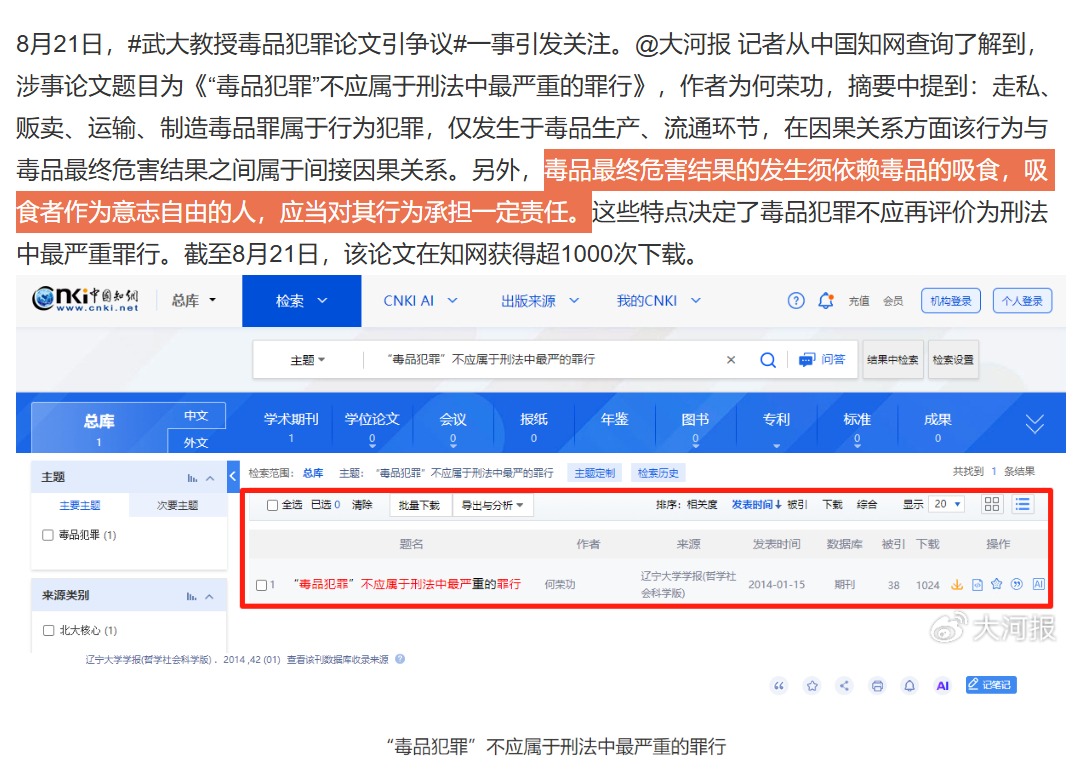Open the 检索 dropdown in header
This screenshot has height=775, width=1082.
tap(302, 301)
